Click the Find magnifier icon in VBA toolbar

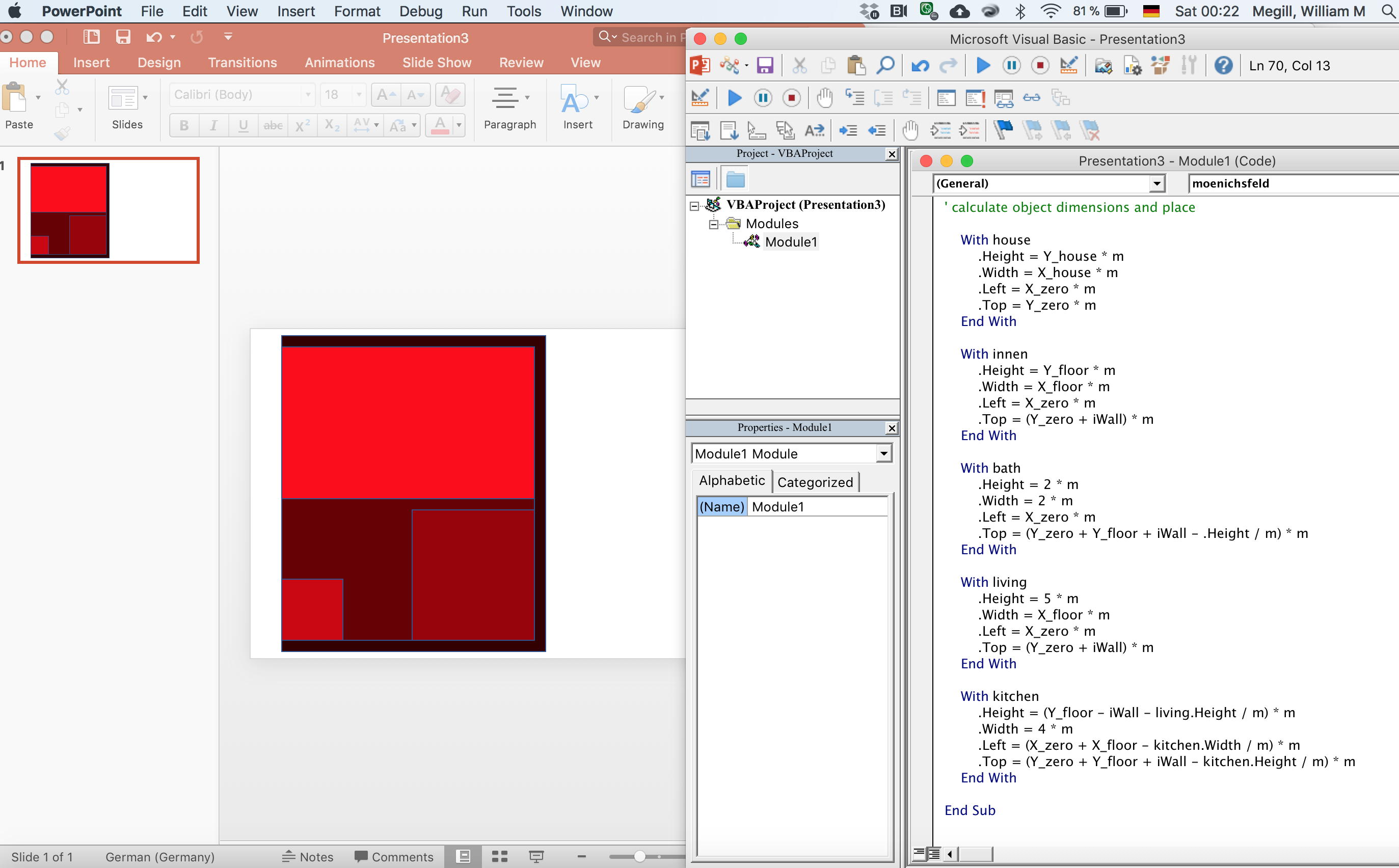point(885,65)
